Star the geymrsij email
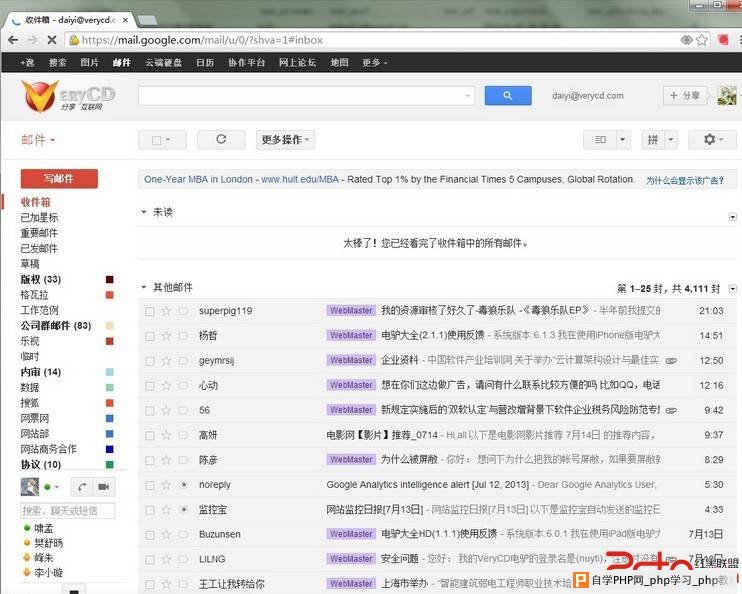742x594 pixels. click(x=166, y=361)
